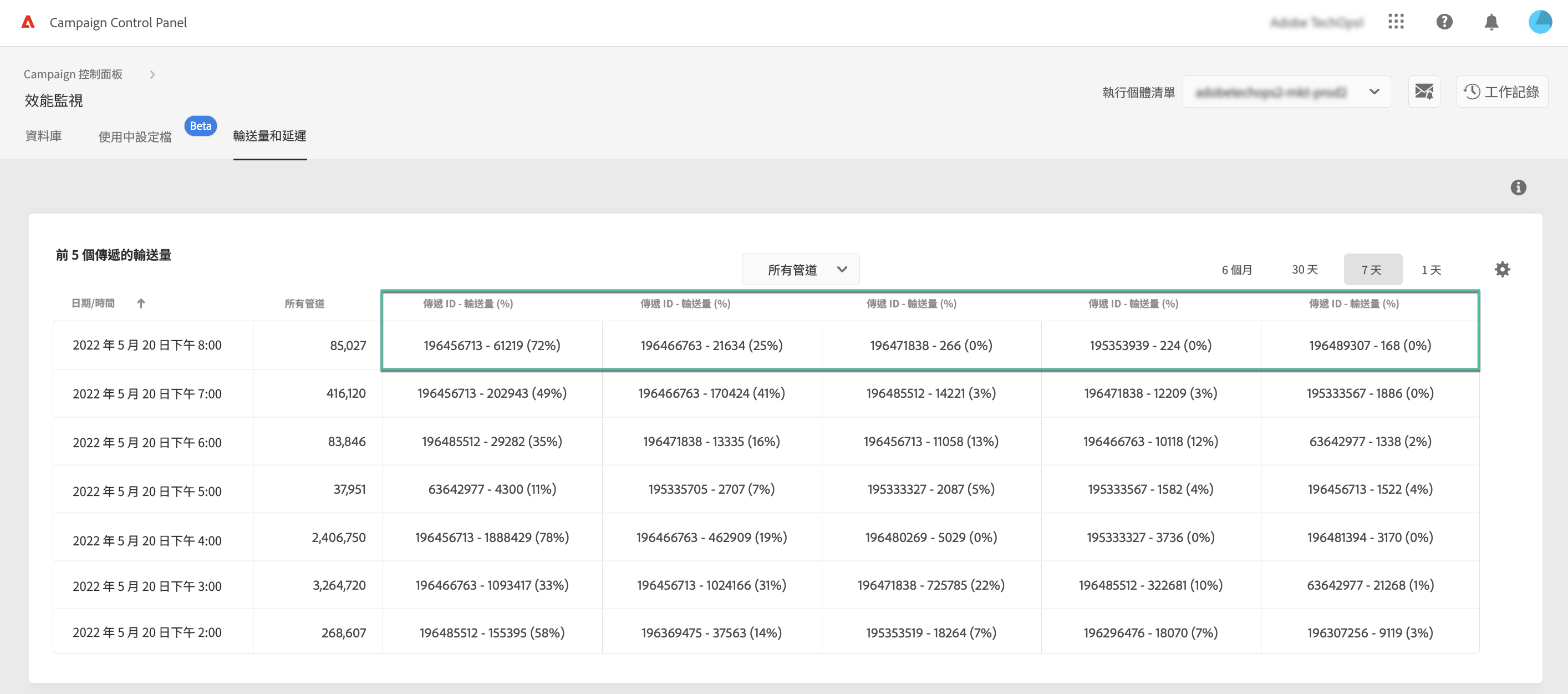
Task: Open the 工作記錄 job logs button
Action: tap(1501, 92)
